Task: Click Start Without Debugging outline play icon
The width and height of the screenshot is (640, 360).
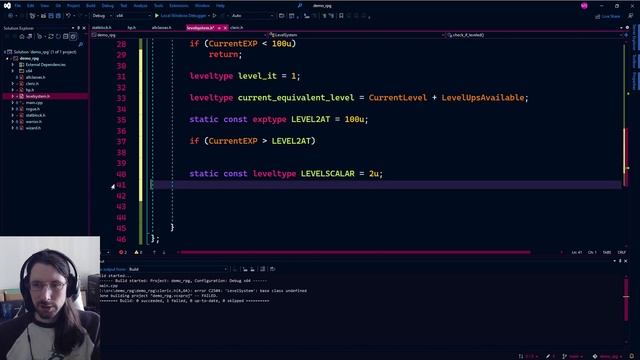Action: 214,16
